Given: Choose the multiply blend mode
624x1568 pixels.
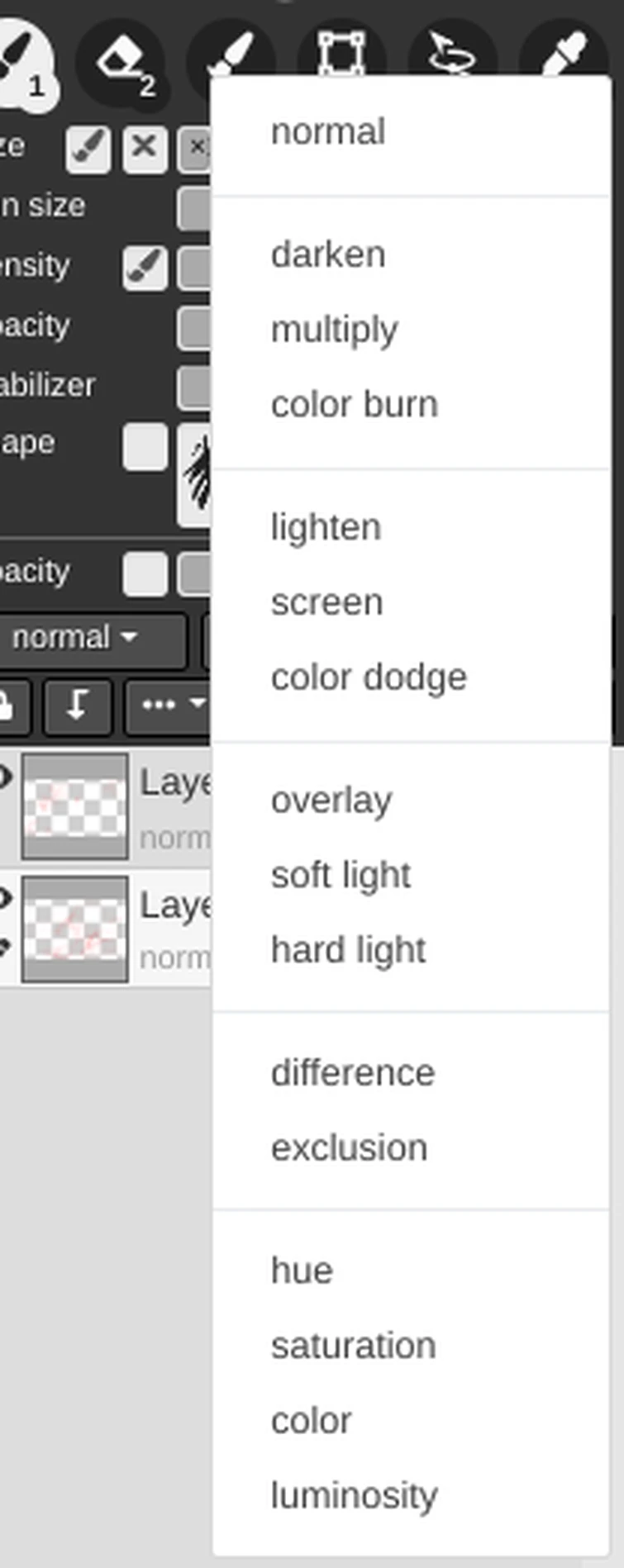Looking at the screenshot, I should pos(334,330).
